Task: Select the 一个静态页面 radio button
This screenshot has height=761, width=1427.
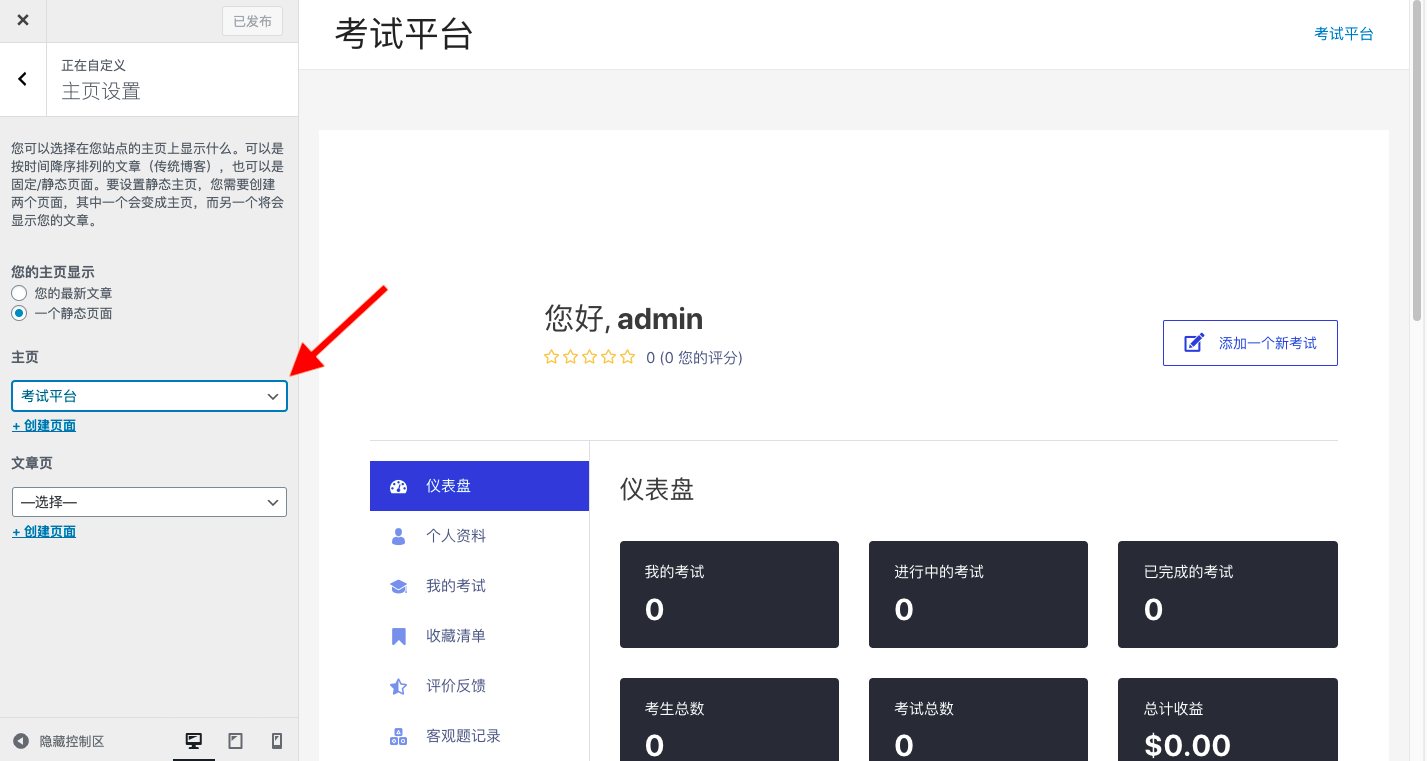Action: click(19, 313)
